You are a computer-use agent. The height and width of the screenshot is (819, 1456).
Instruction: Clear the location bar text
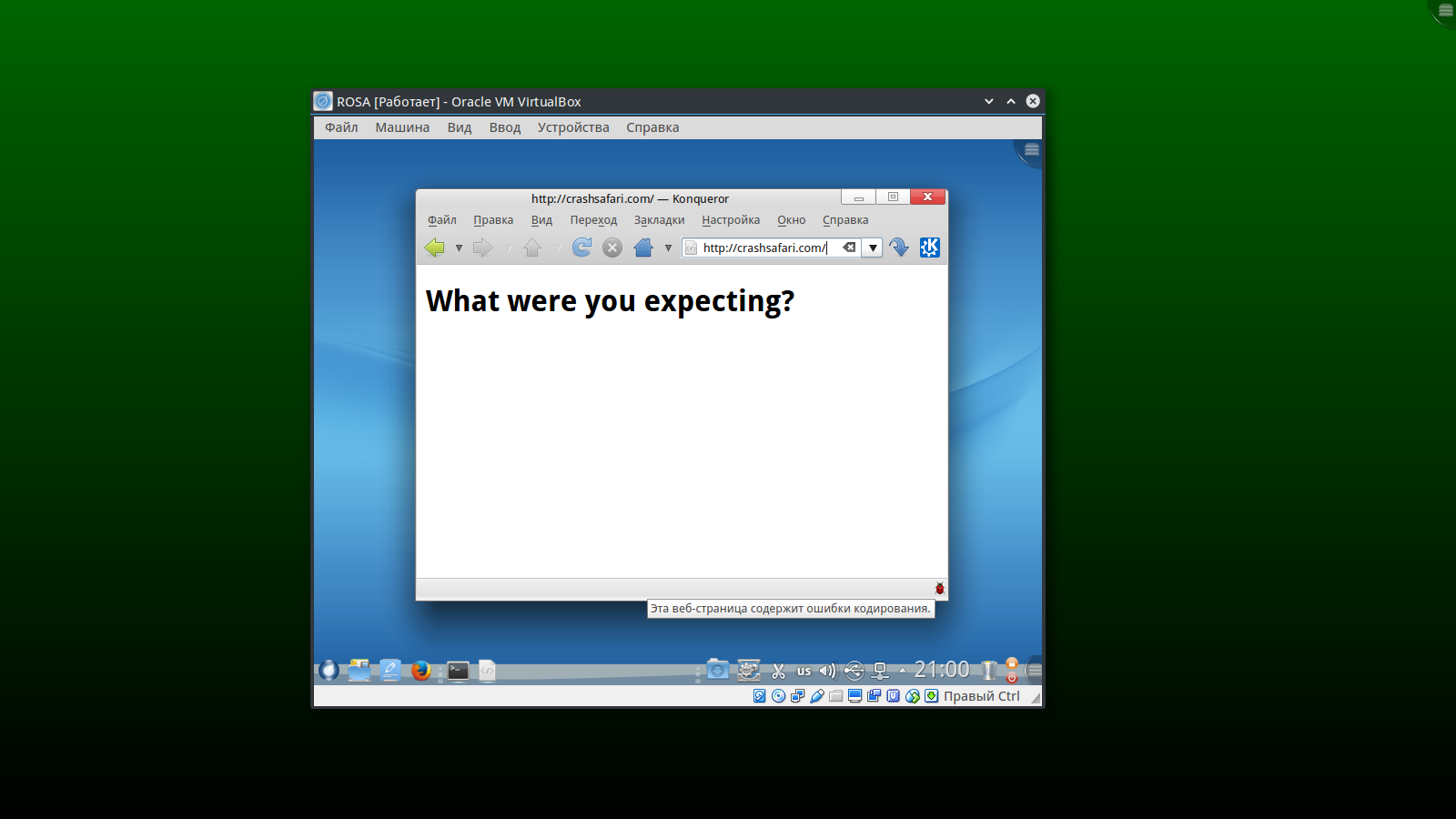click(x=849, y=248)
